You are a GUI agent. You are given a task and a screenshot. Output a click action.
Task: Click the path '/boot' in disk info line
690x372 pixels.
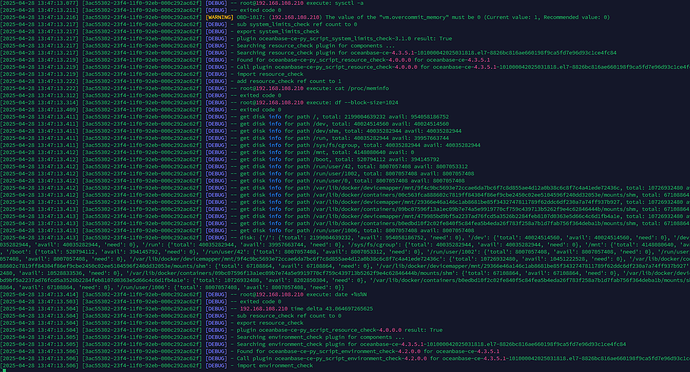click(x=321, y=160)
